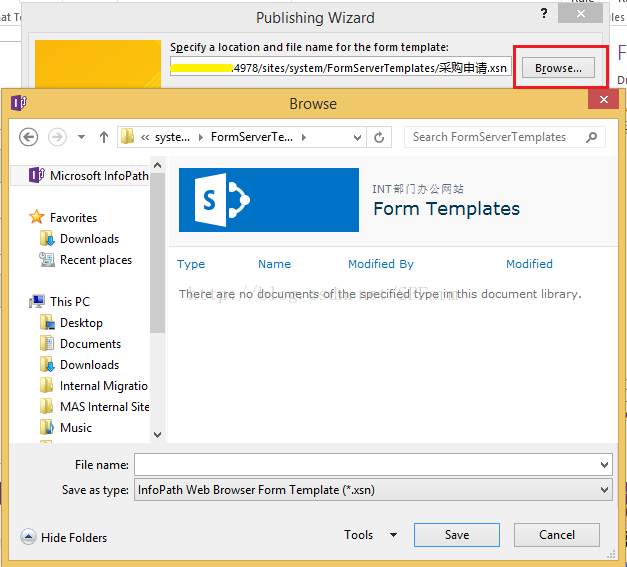Open the Tools dropdown menu

(x=371, y=535)
